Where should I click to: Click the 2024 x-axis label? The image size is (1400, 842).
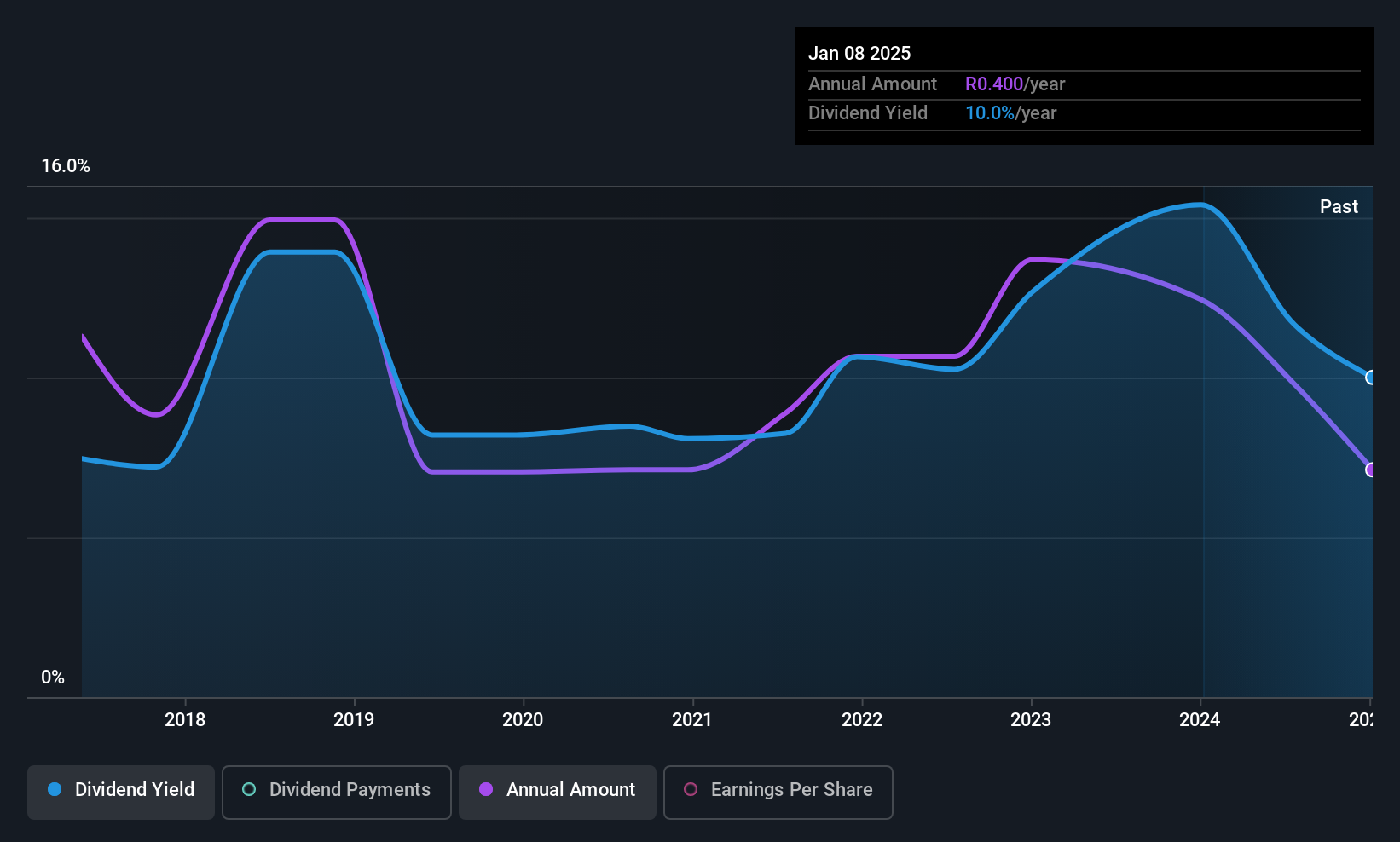click(x=1200, y=720)
